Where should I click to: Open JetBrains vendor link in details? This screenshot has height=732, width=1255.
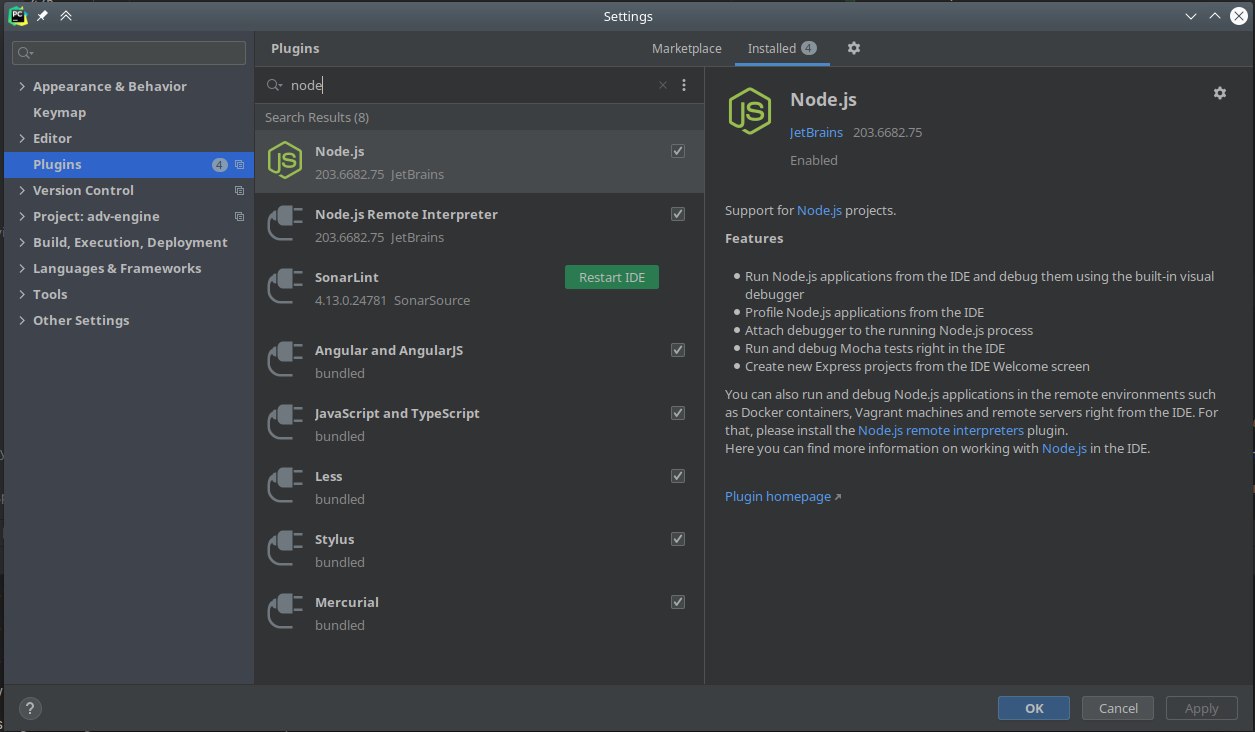[x=816, y=132]
